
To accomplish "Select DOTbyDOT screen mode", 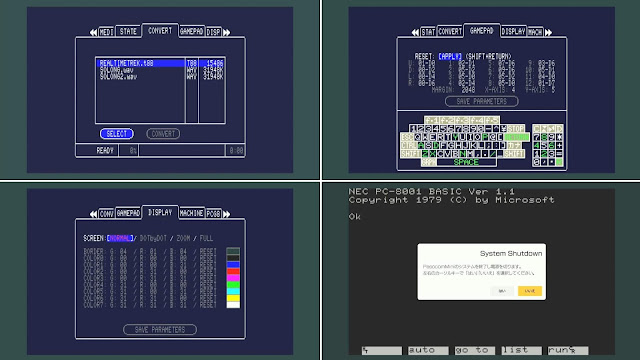I will click(153, 238).
